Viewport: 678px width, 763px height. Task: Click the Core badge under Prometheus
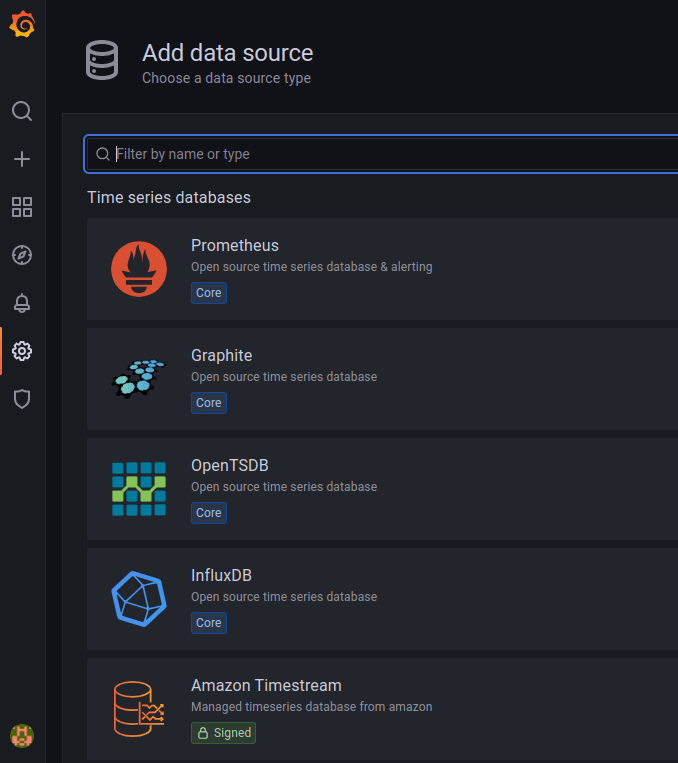tap(209, 293)
